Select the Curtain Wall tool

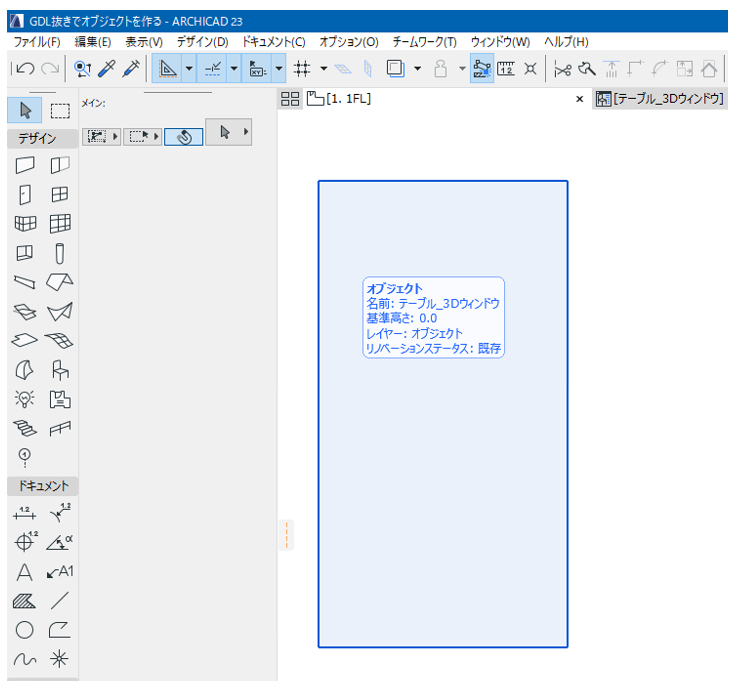click(60, 223)
